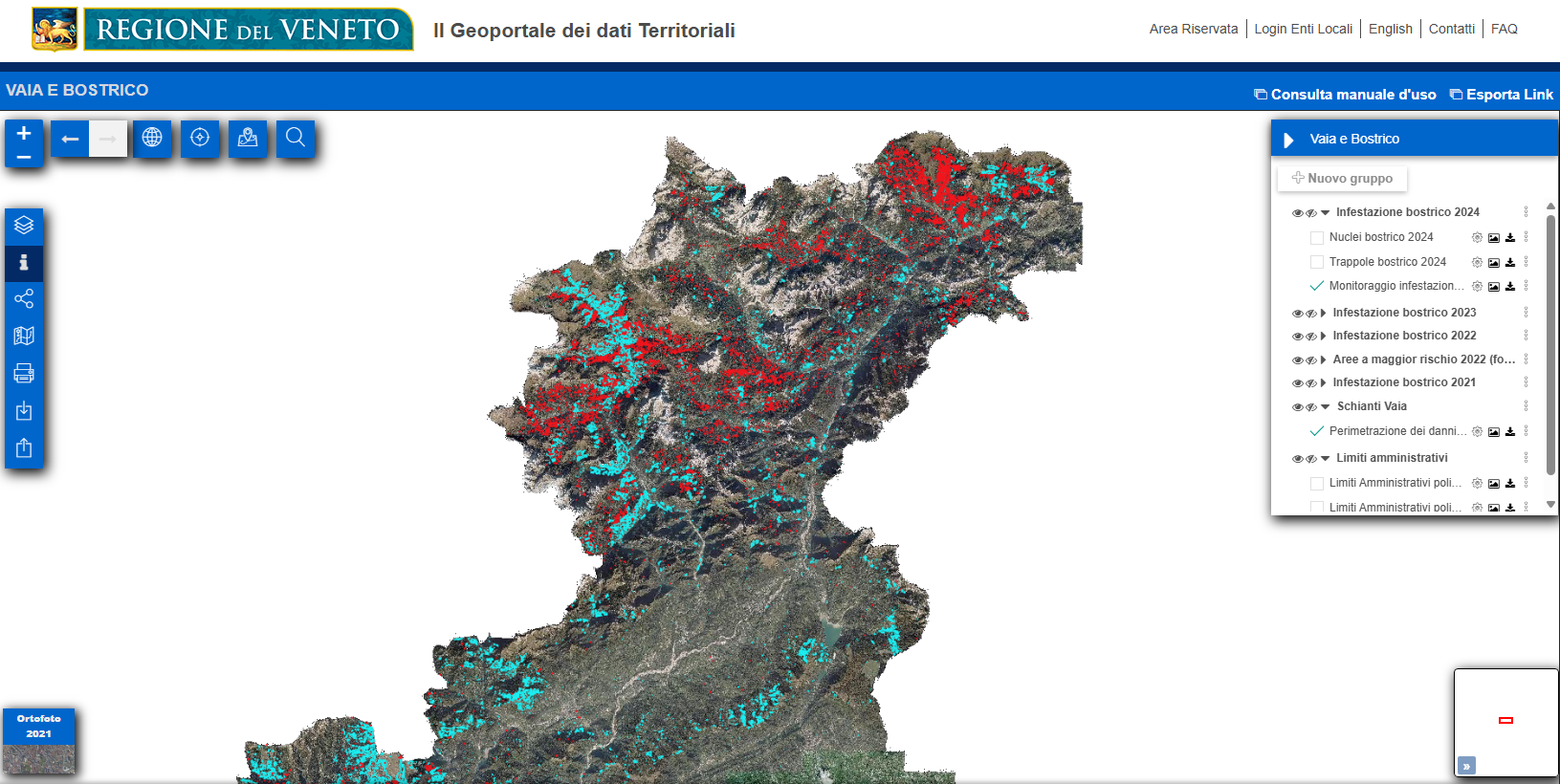Uncheck the Perimetrazione dei danni layer
The image size is (1560, 784).
click(x=1317, y=431)
